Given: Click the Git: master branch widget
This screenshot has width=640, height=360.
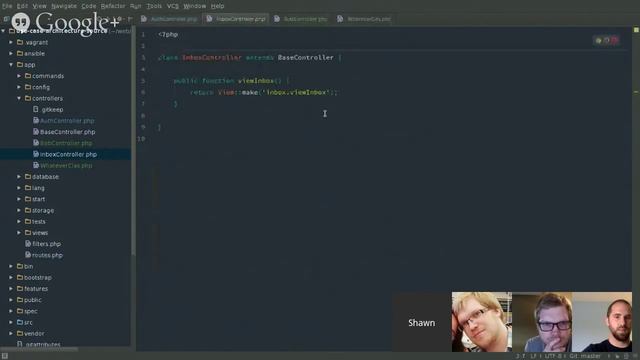Looking at the screenshot, I should 585,356.
